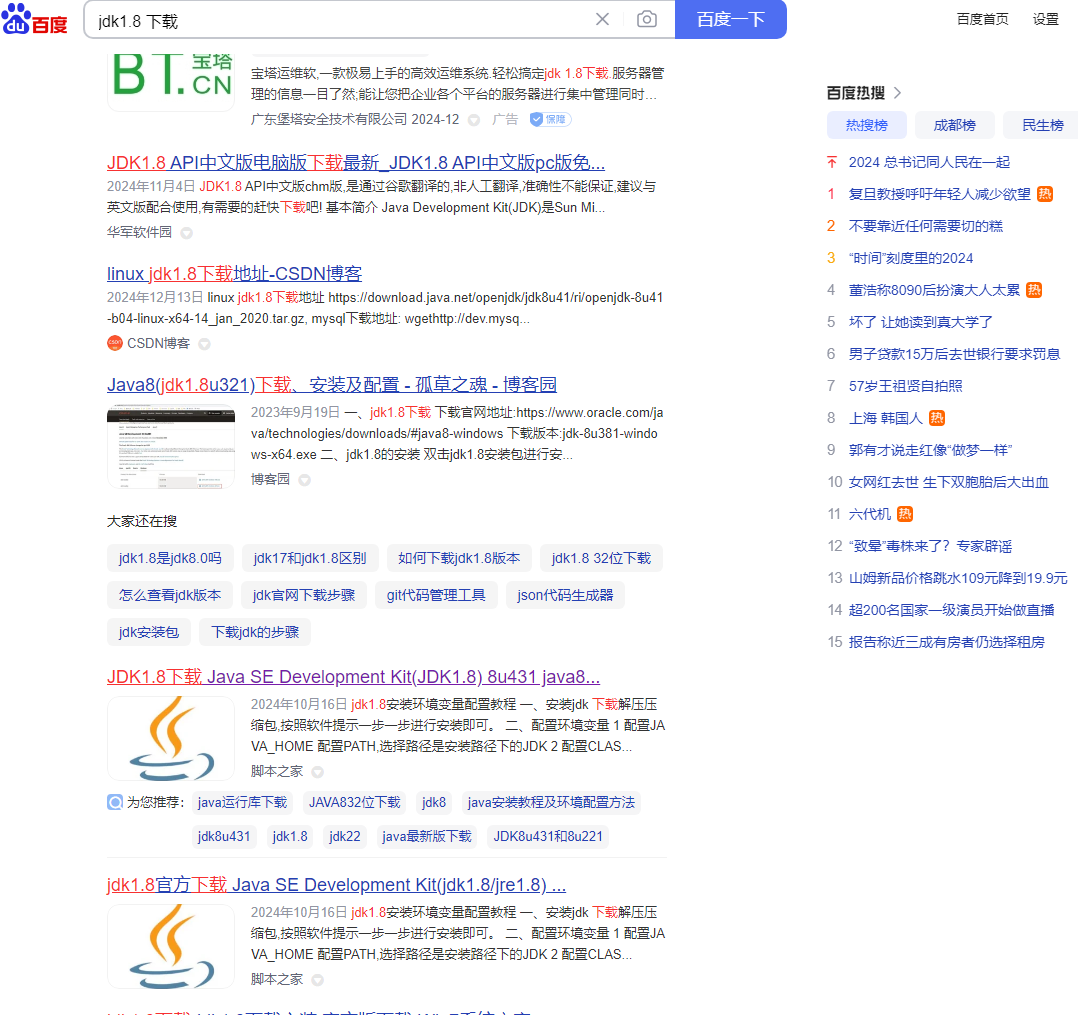Click recommended tag java运行库下载
This screenshot has height=1015, width=1078.
click(242, 802)
